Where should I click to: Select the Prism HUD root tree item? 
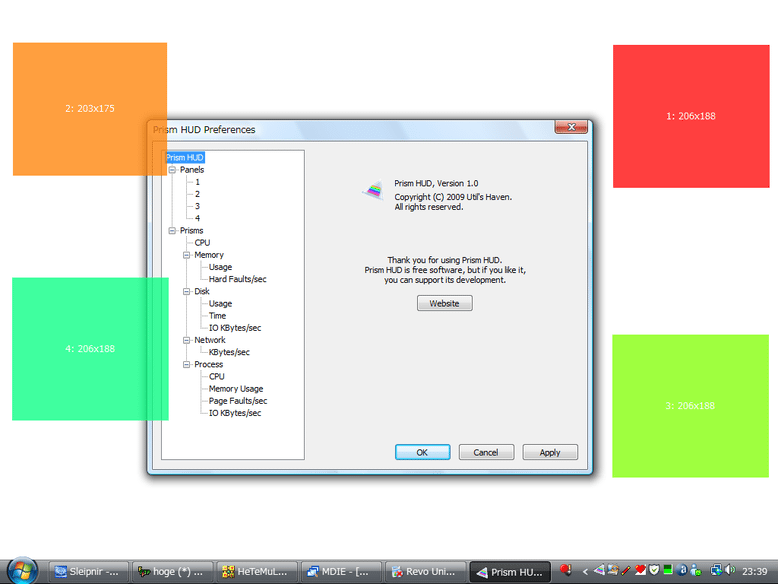click(x=185, y=157)
